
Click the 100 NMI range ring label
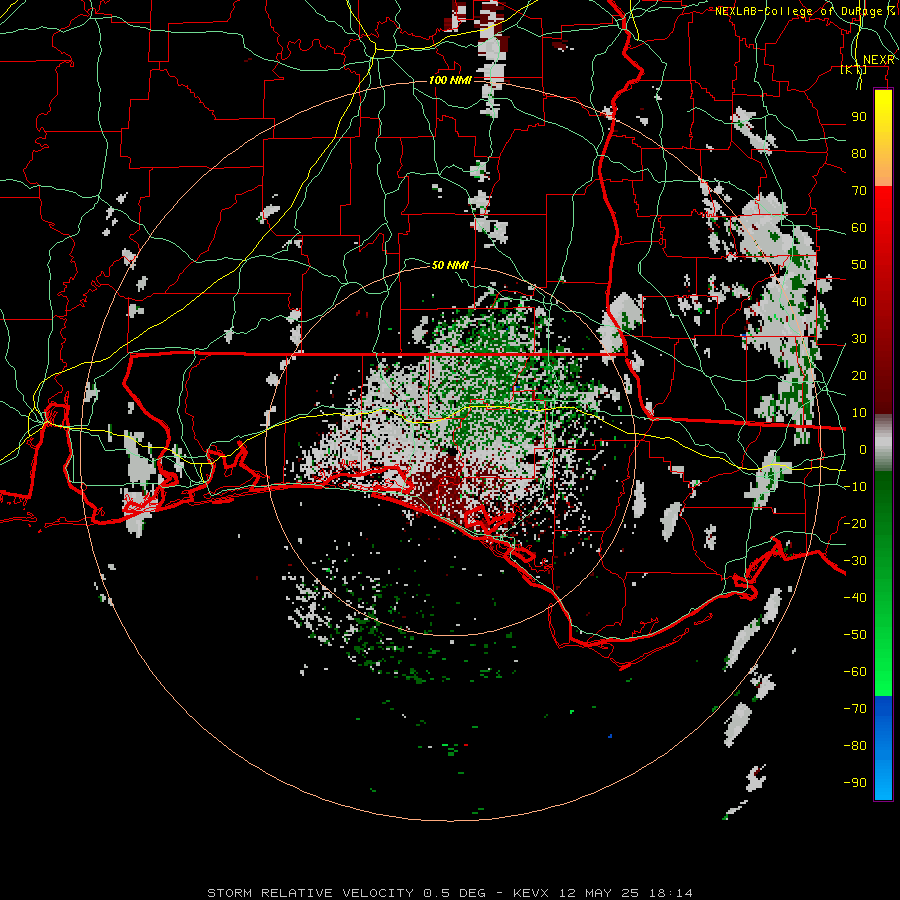tap(450, 80)
